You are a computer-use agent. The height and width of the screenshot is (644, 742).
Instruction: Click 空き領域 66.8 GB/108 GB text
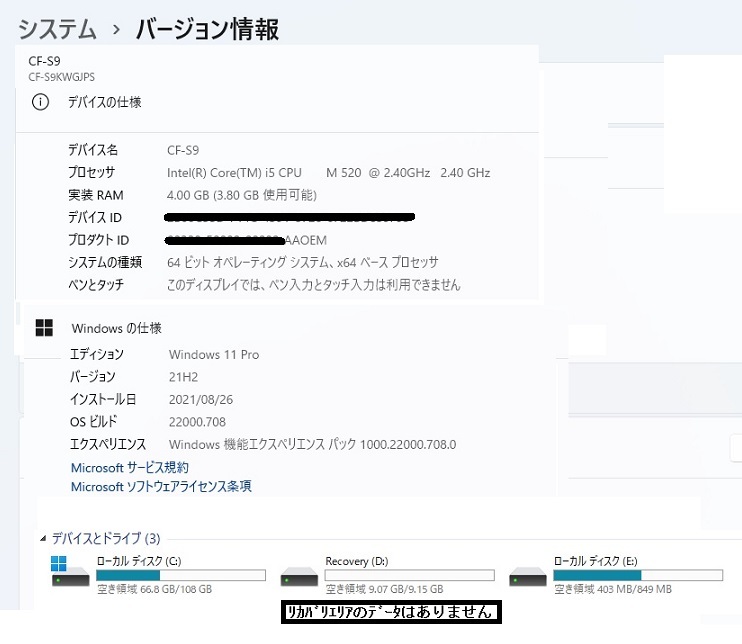point(155,589)
